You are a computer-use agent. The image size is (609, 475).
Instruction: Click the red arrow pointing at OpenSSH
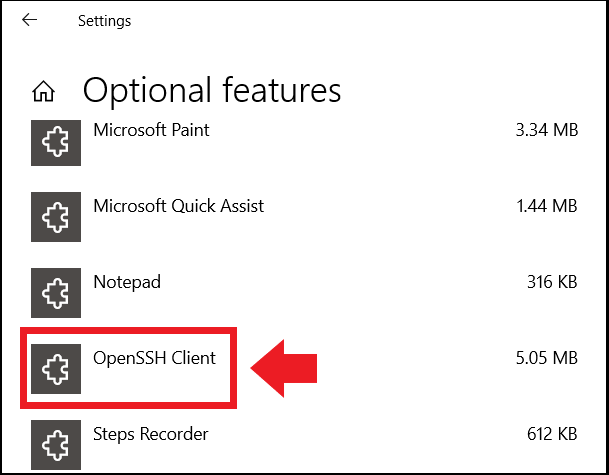tap(284, 367)
